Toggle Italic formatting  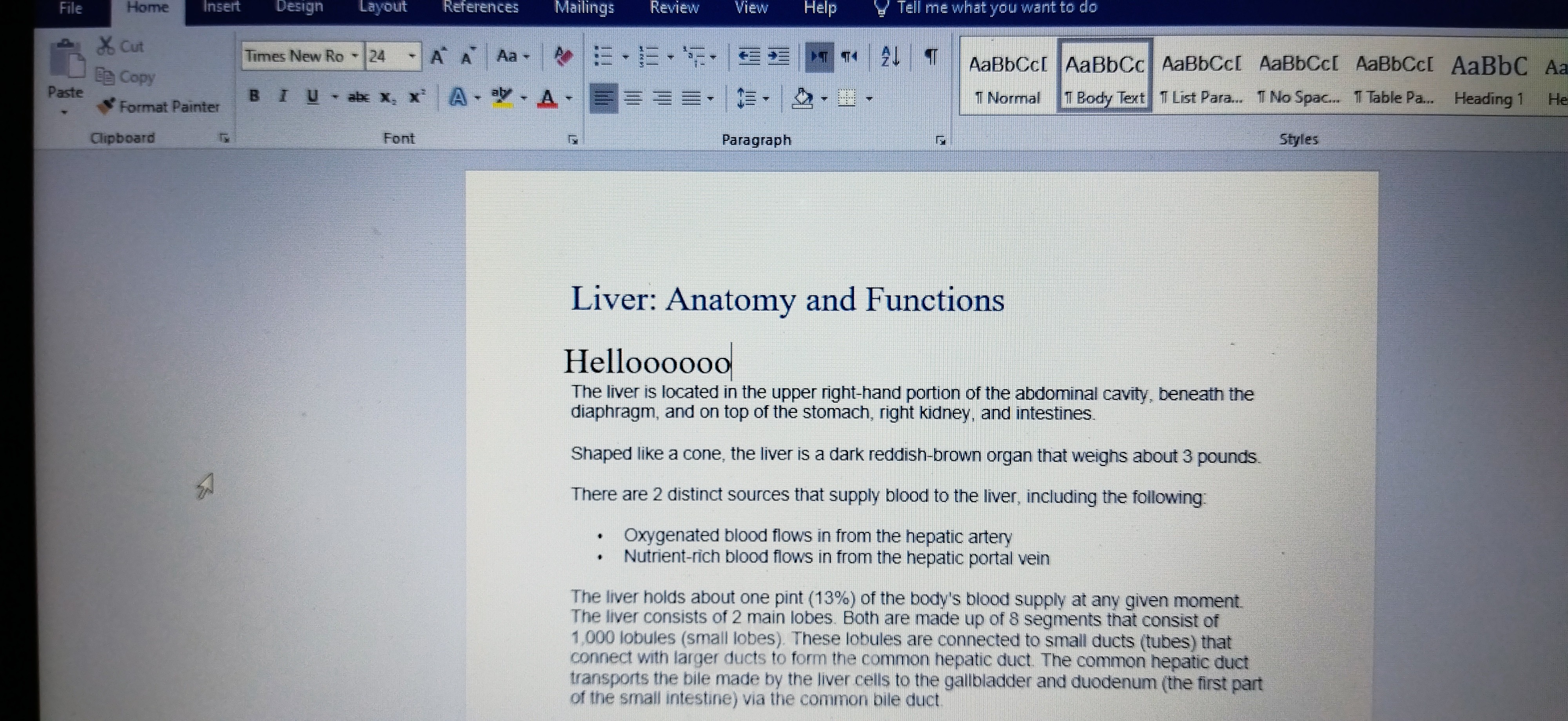tap(282, 96)
